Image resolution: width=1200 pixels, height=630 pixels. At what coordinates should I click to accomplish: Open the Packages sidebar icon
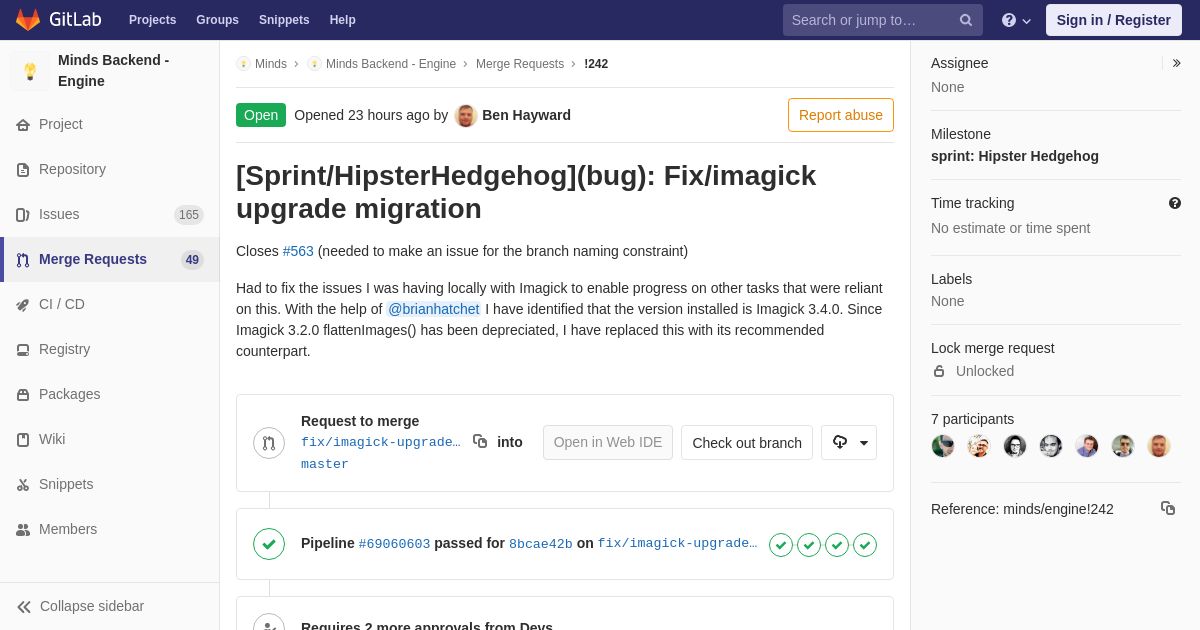point(23,395)
